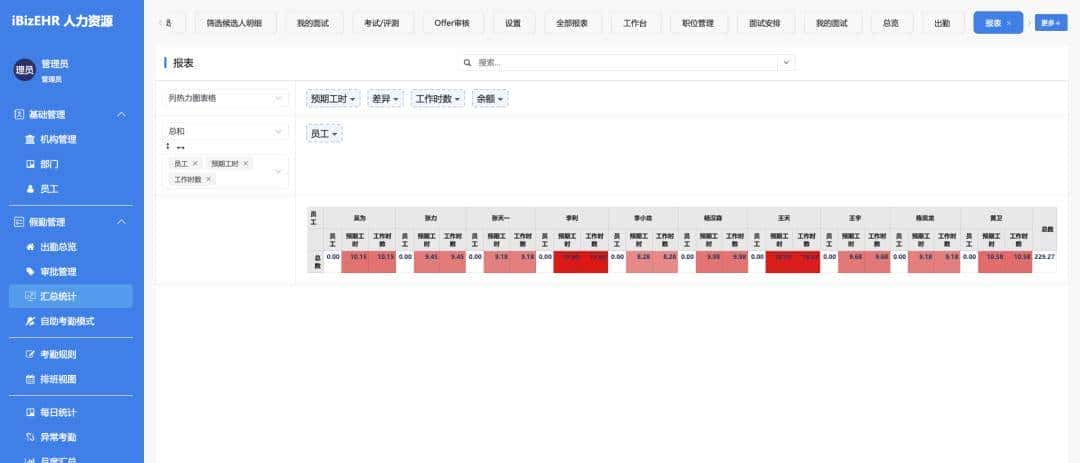
Task: Click the 考勤规则 edit icon
Action: (30, 354)
